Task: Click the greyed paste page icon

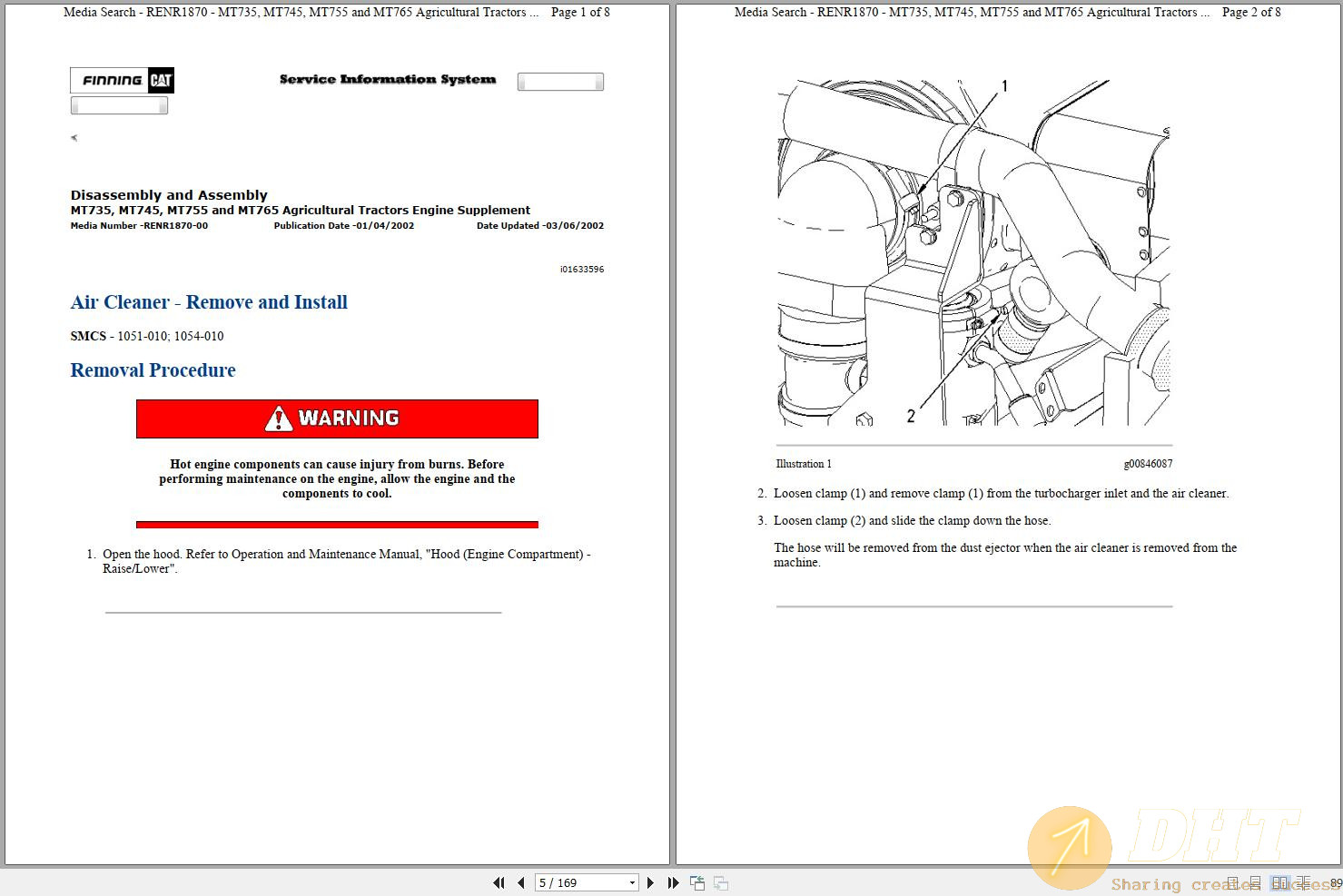Action: click(720, 882)
